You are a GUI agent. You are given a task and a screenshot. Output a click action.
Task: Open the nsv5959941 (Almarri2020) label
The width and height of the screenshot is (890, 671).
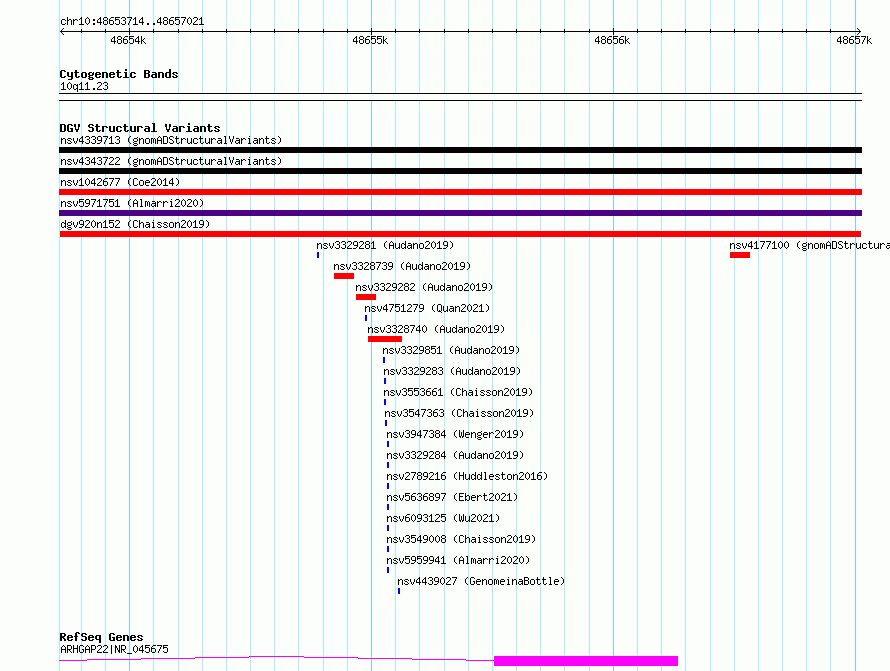[458, 560]
